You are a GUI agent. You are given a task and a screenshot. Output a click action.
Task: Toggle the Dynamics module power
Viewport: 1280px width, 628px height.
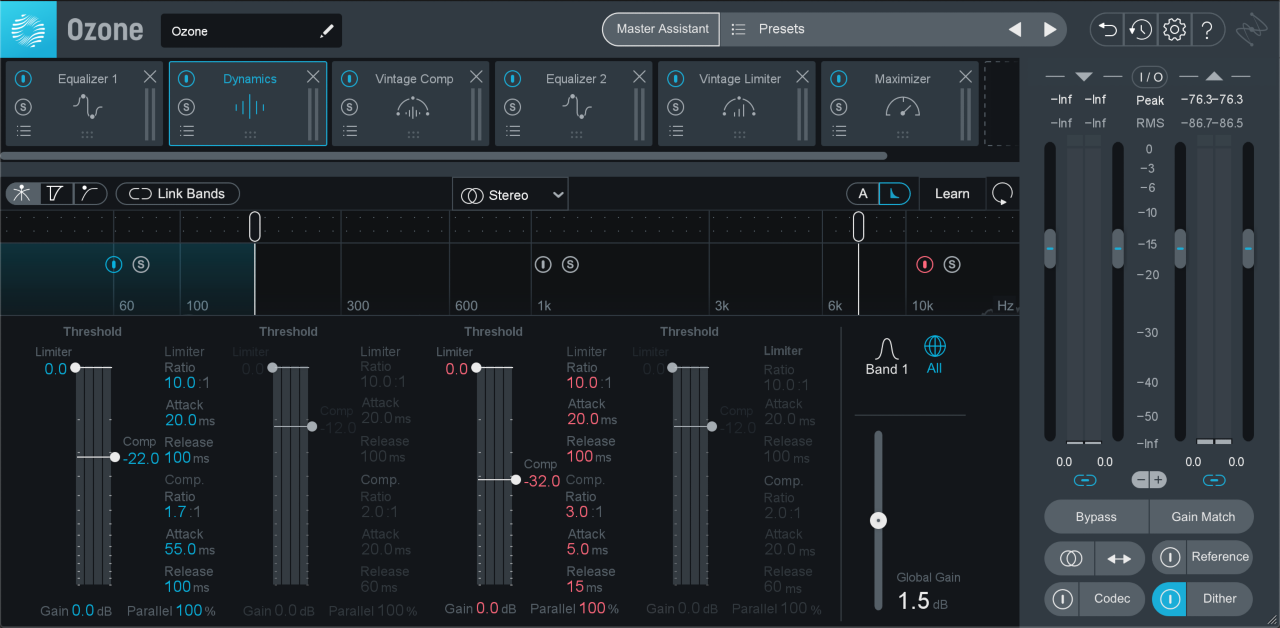pos(186,78)
